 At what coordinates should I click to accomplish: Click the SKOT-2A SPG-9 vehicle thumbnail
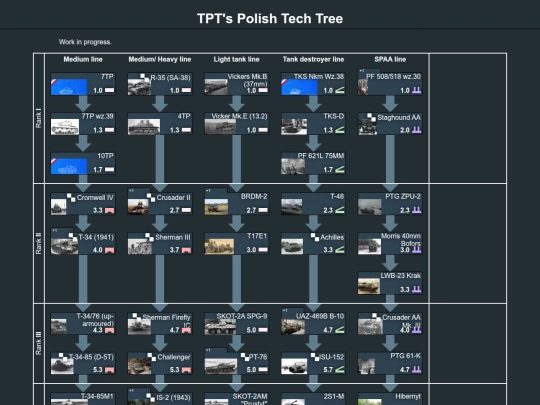(x=220, y=326)
